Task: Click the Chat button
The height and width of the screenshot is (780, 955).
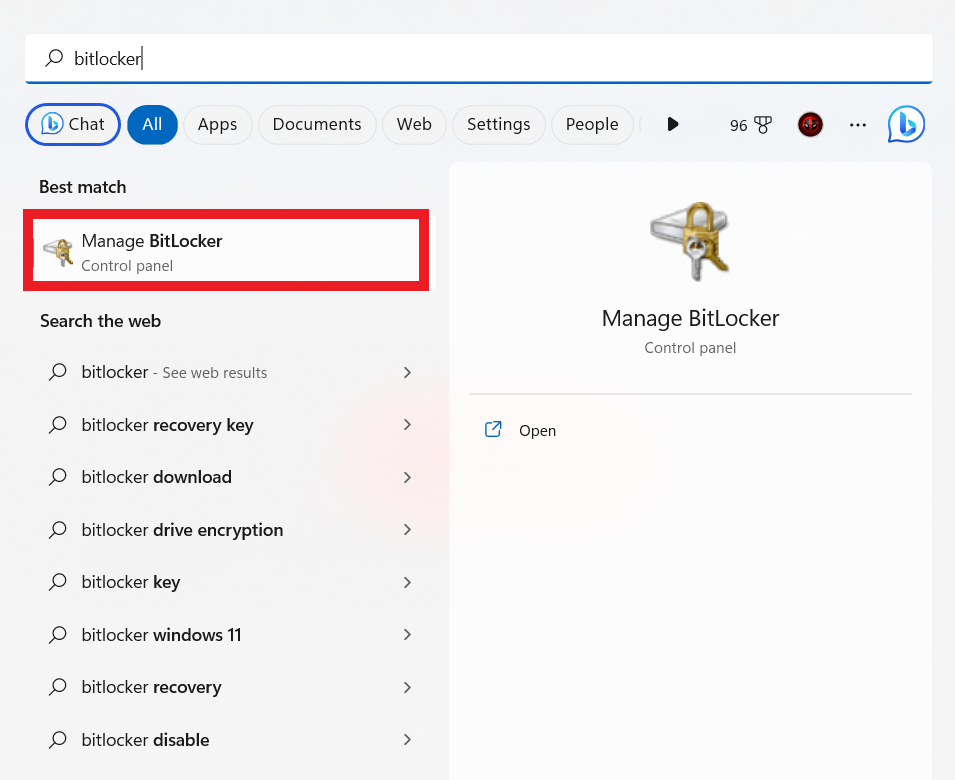Action: [x=73, y=125]
